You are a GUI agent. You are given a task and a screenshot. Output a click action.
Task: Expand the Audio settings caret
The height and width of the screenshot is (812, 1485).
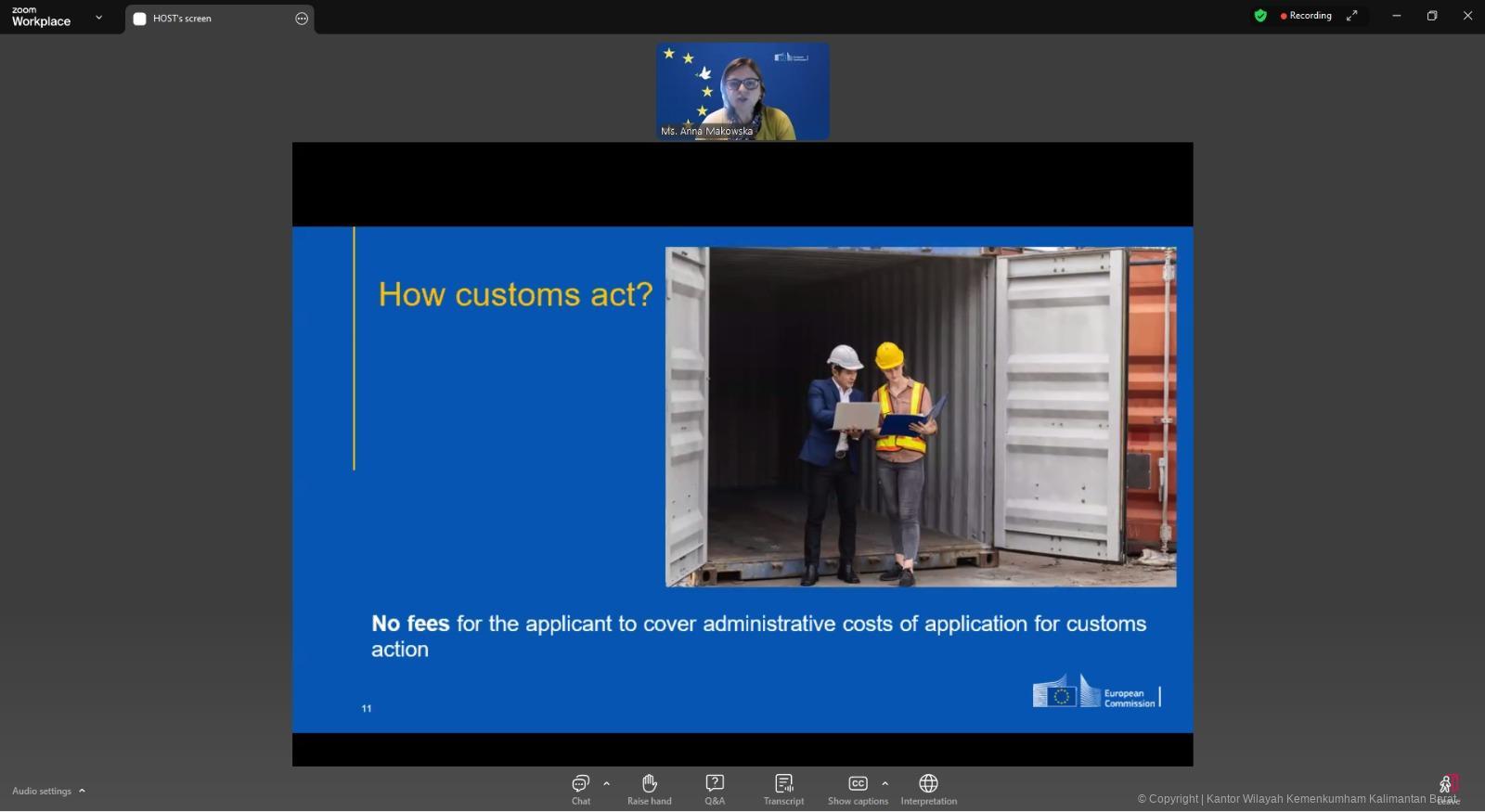(x=83, y=791)
